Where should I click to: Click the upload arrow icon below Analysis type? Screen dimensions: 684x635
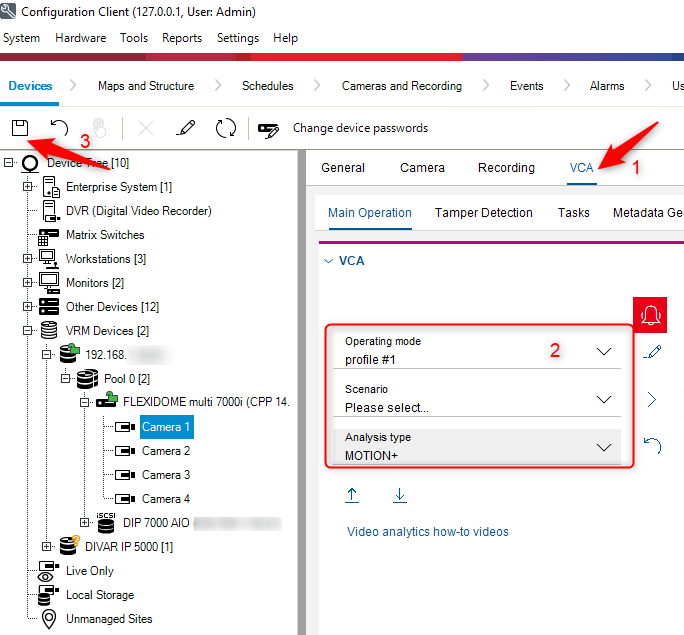tap(352, 495)
